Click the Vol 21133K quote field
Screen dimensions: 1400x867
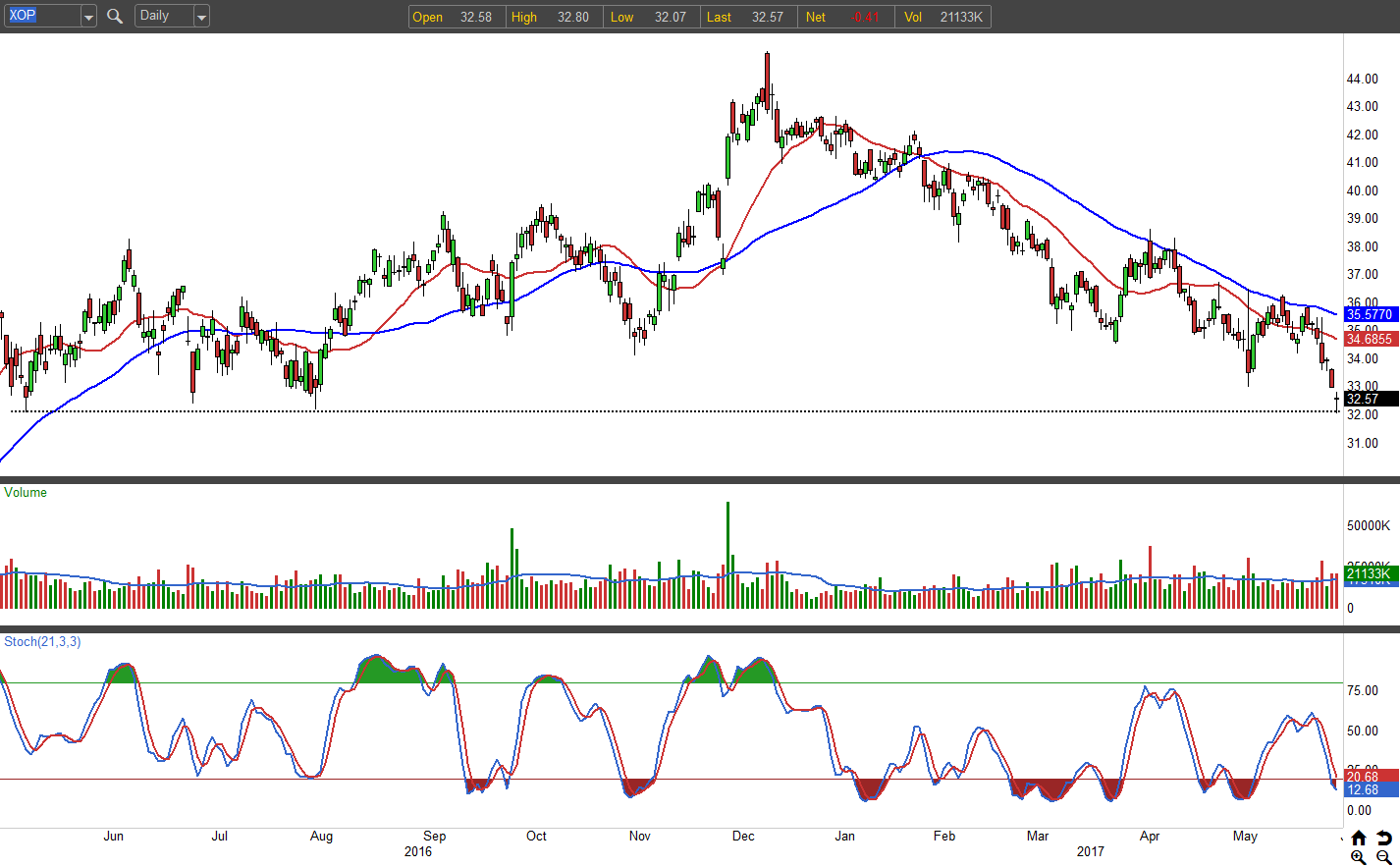coord(943,17)
